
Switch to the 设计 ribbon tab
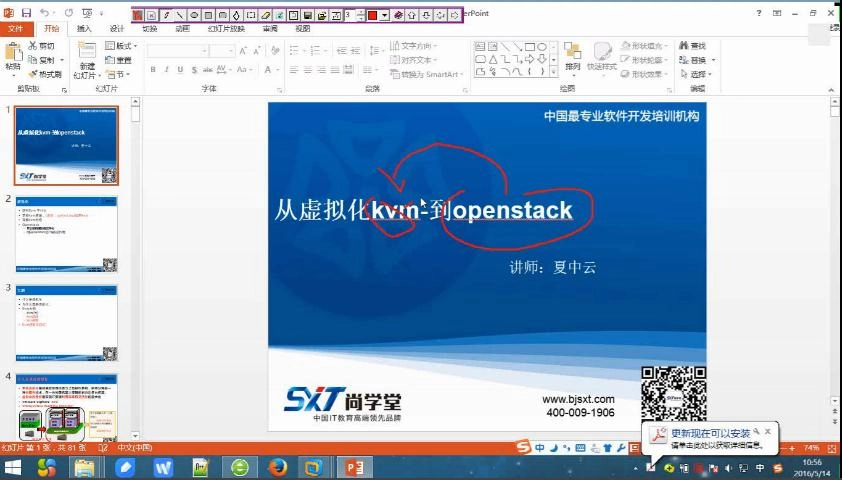[x=117, y=28]
